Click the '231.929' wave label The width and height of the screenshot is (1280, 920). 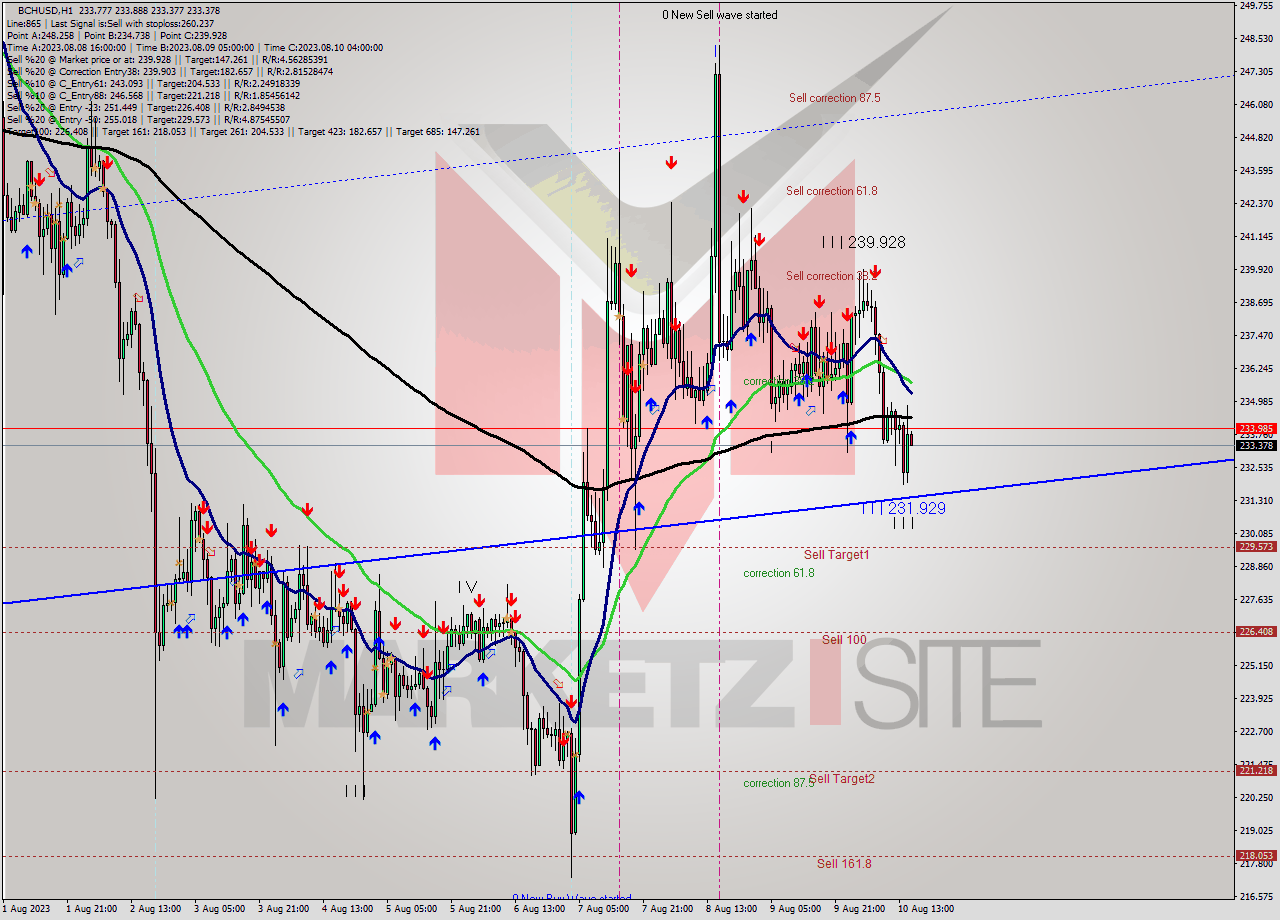tap(916, 508)
